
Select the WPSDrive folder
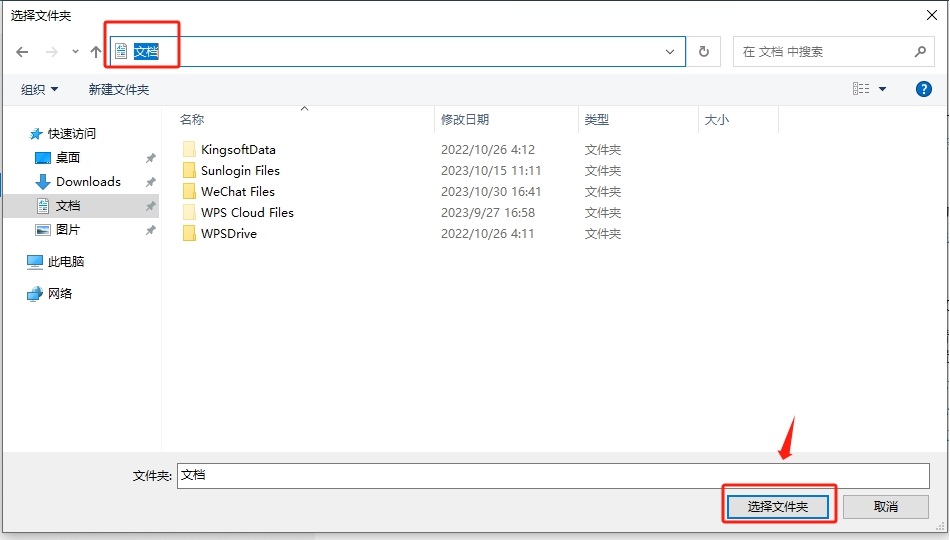[229, 233]
